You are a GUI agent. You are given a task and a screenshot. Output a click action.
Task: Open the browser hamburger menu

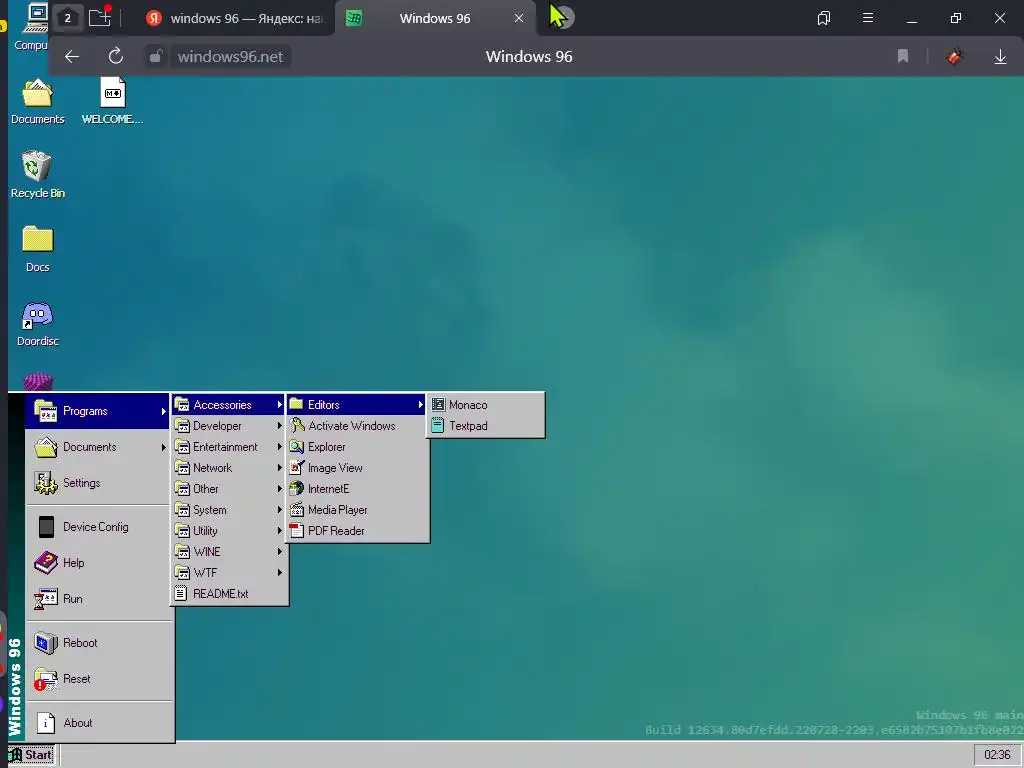(868, 18)
